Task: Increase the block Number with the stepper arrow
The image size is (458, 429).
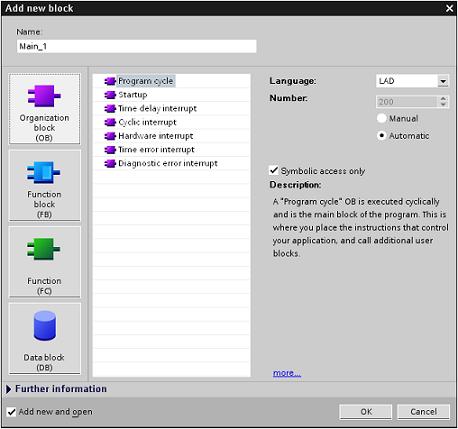Action: pos(443,99)
